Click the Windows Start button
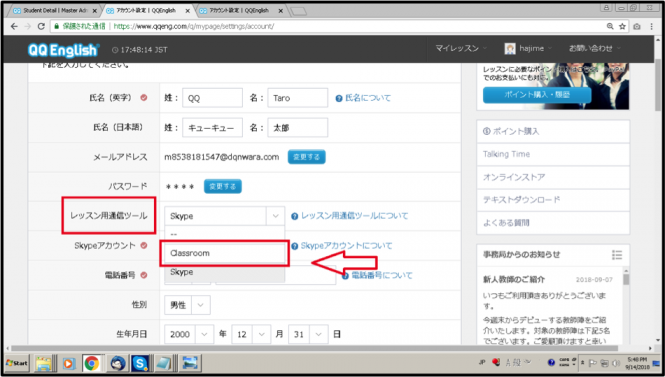Image resolution: width=665 pixels, height=377 pixels. click(x=17, y=363)
